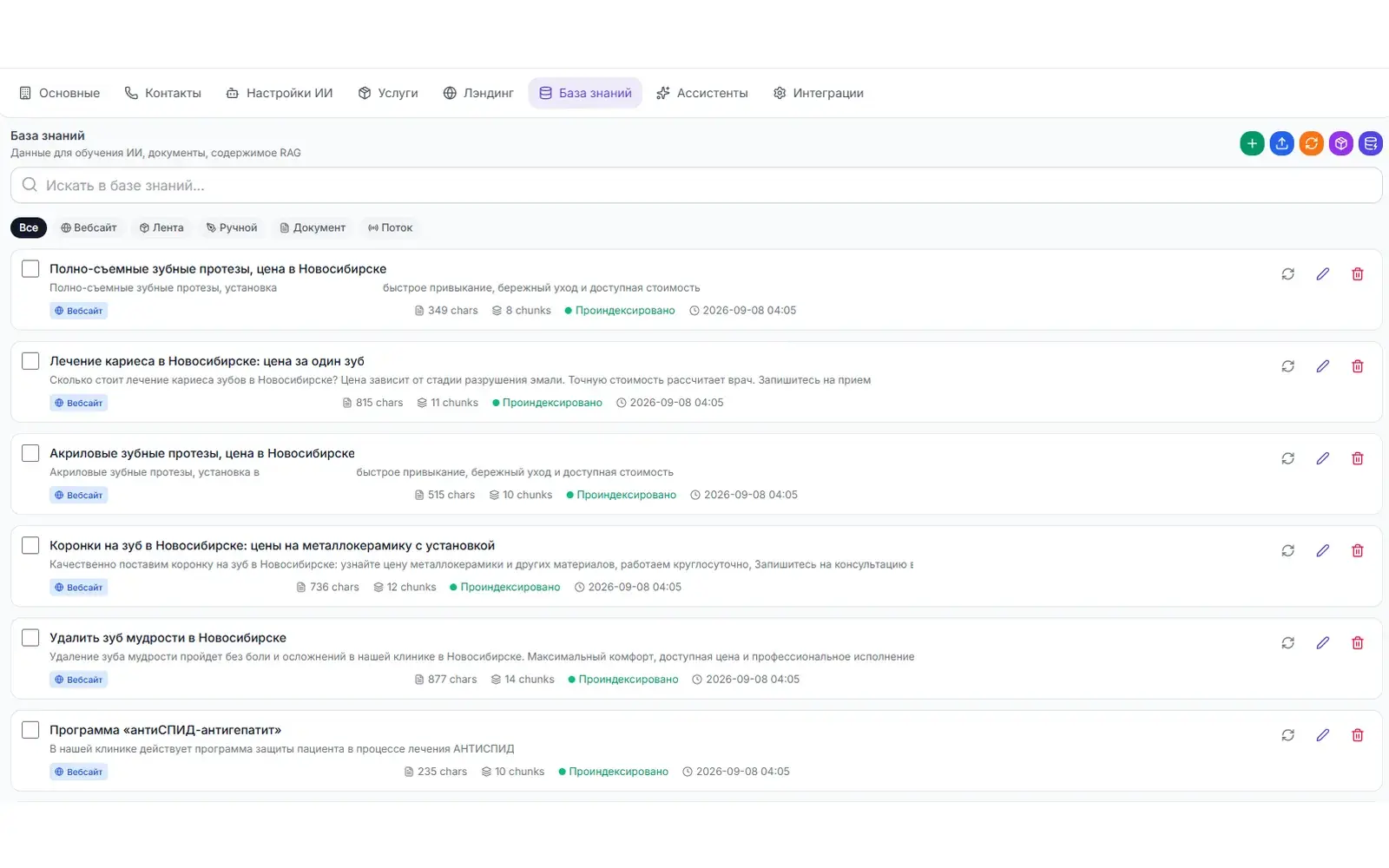Screen dimensions: 1389x868
Task: Go to the Ассистенты tab
Action: tap(702, 93)
